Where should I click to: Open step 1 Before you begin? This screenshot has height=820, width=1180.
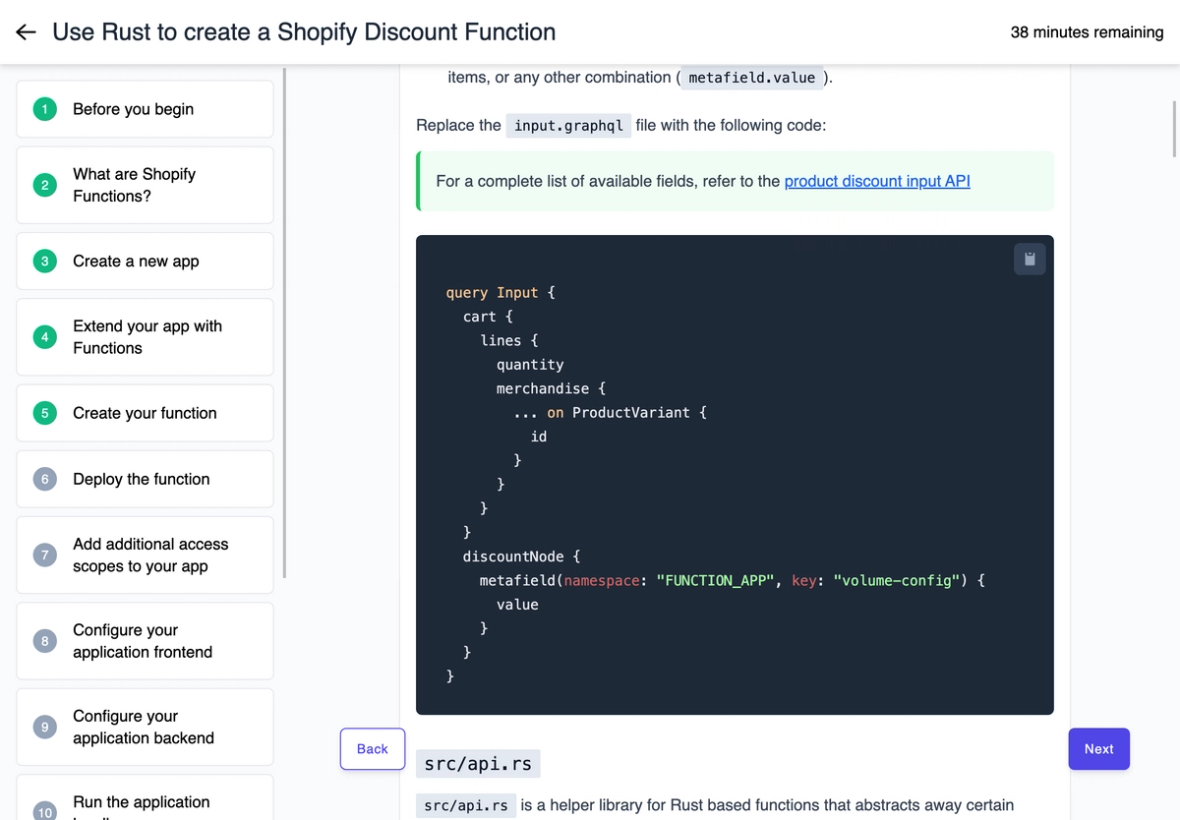point(145,109)
